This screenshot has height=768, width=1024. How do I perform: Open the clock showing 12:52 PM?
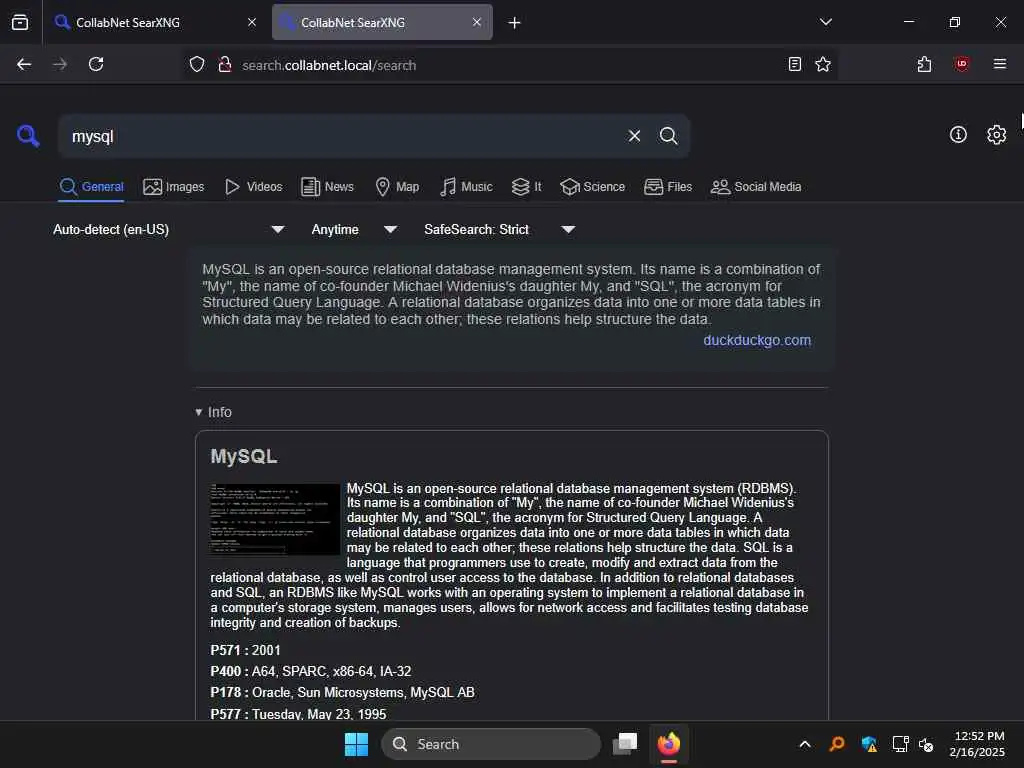tap(977, 744)
